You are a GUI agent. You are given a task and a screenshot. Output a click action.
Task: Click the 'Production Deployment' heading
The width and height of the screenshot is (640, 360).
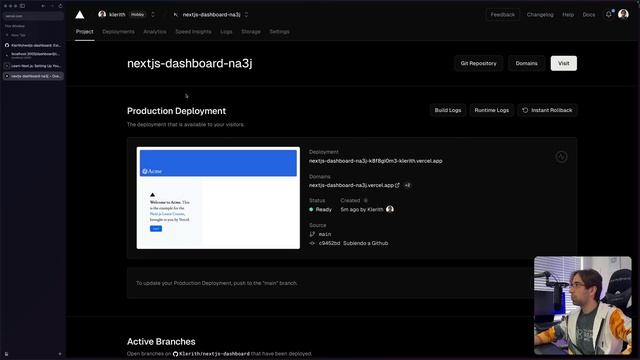coord(176,111)
